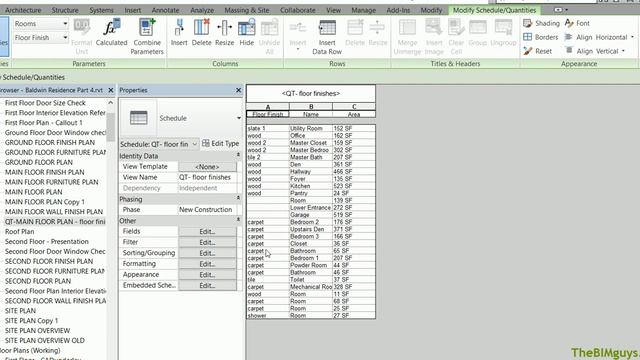Screen dimensions: 640x360
Task: Click Insert Data Row icon
Action: tap(327, 27)
